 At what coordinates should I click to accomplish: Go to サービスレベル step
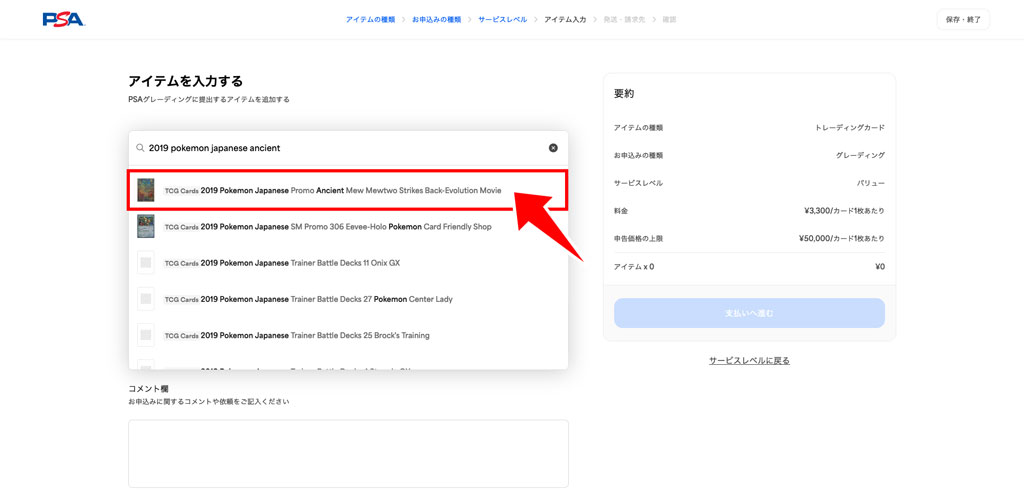503,20
